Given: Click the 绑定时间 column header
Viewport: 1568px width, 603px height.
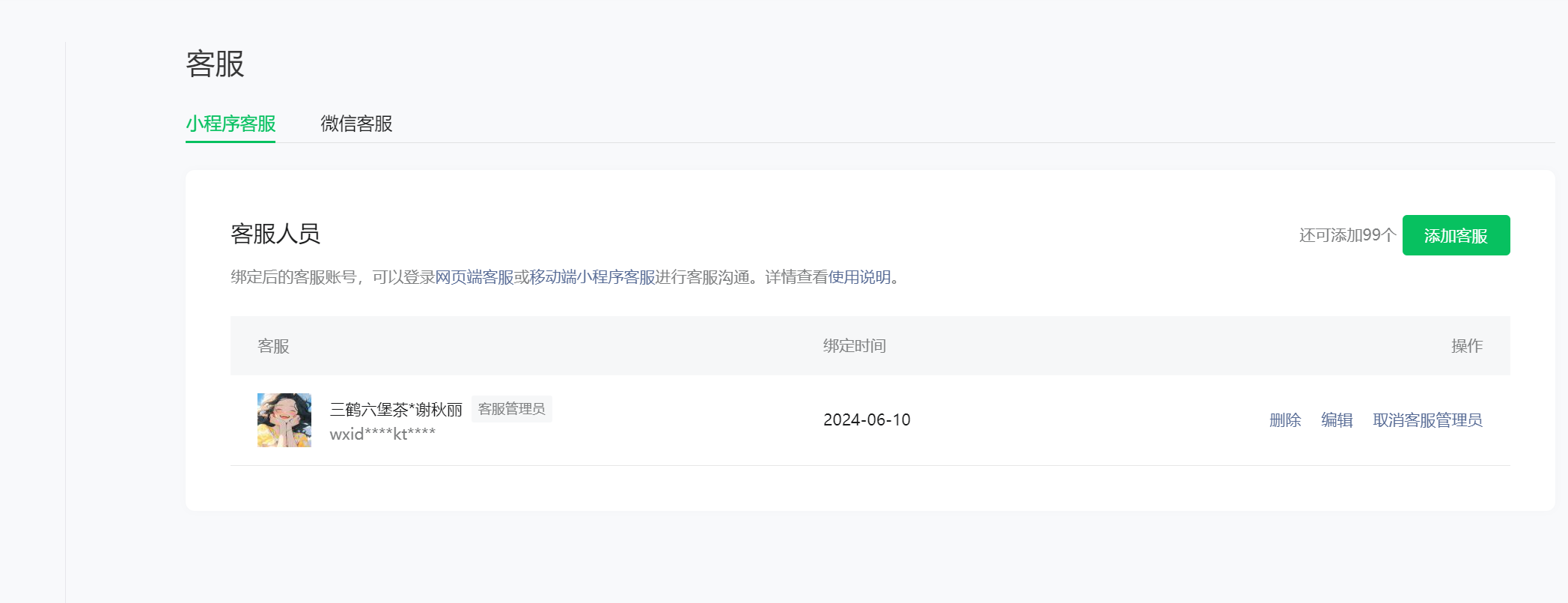Looking at the screenshot, I should (854, 346).
